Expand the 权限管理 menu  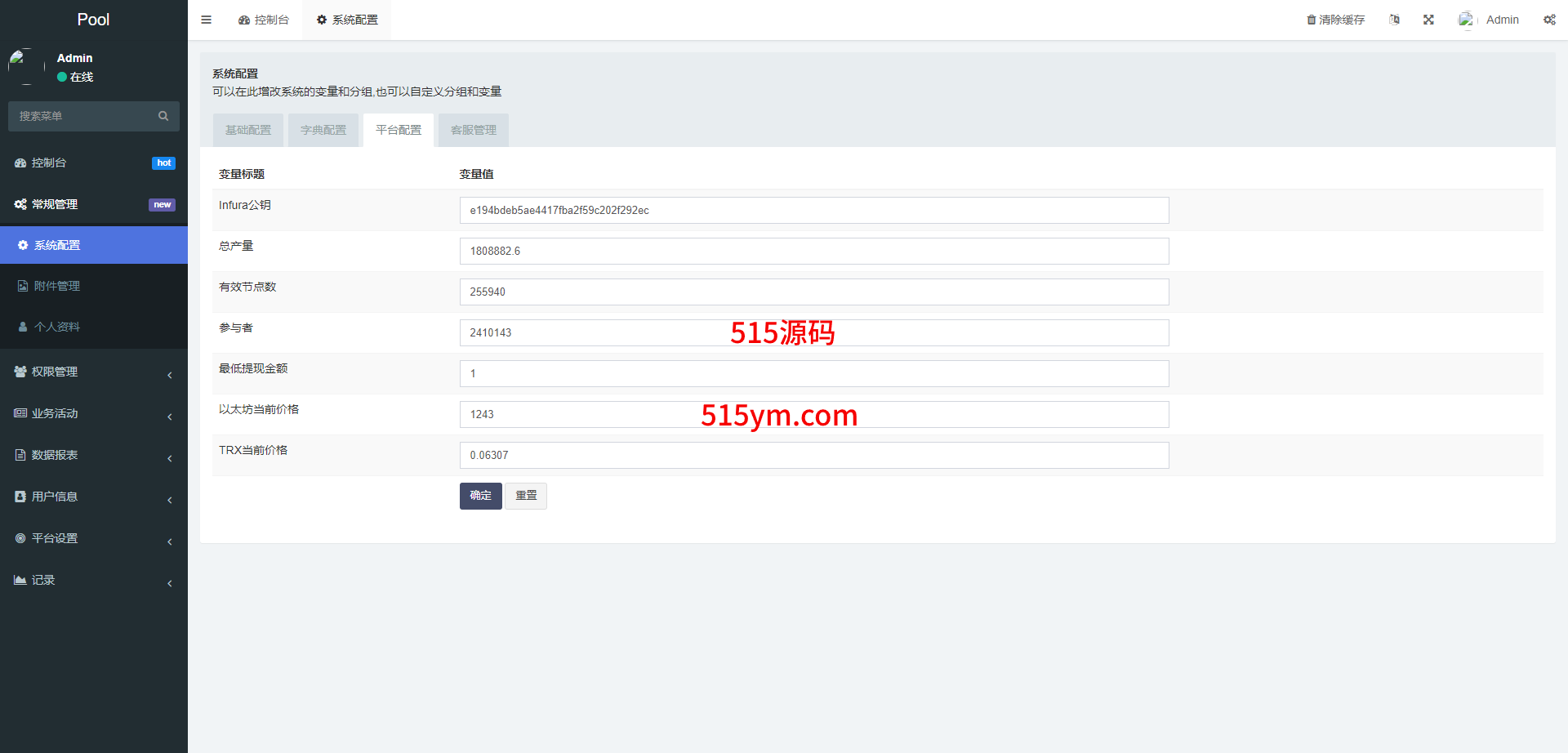tap(55, 372)
